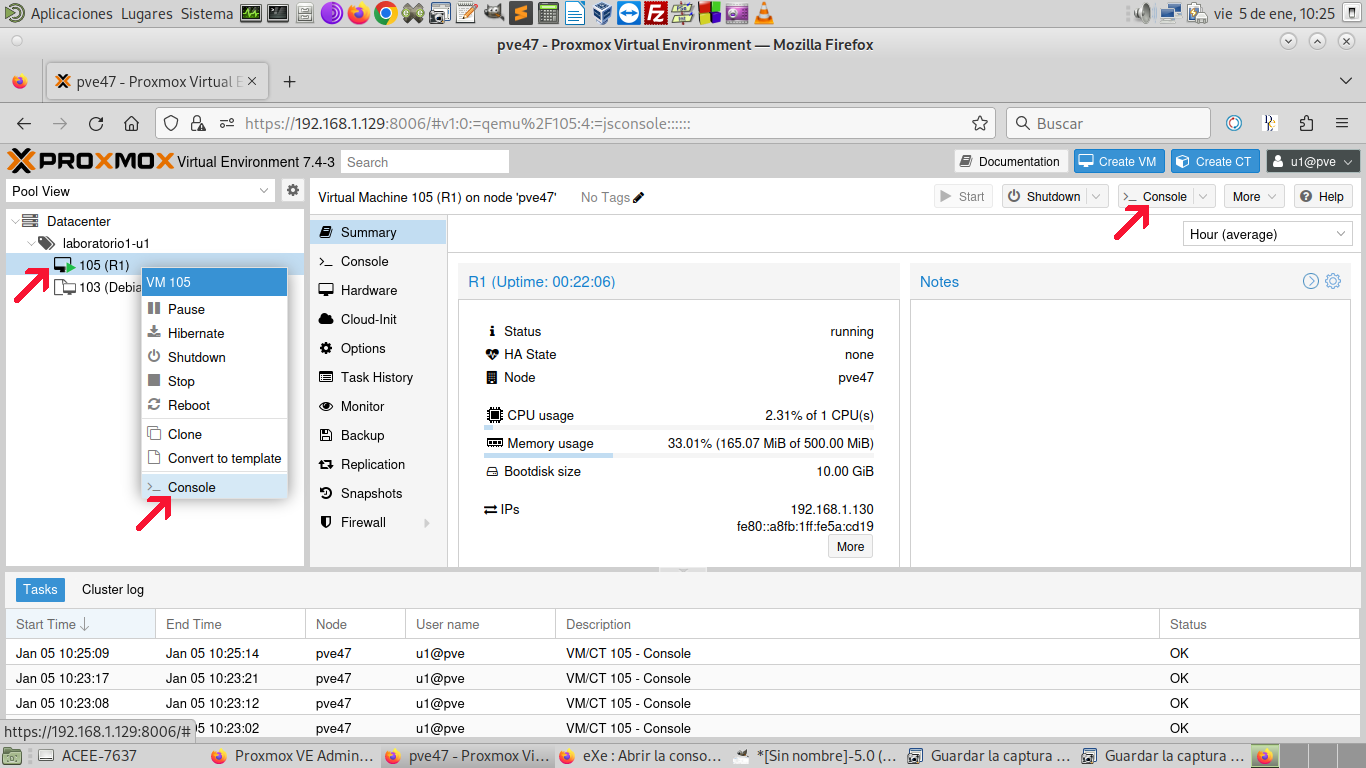Click the site padlock security icon
This screenshot has height=768, width=1366.
tap(198, 124)
